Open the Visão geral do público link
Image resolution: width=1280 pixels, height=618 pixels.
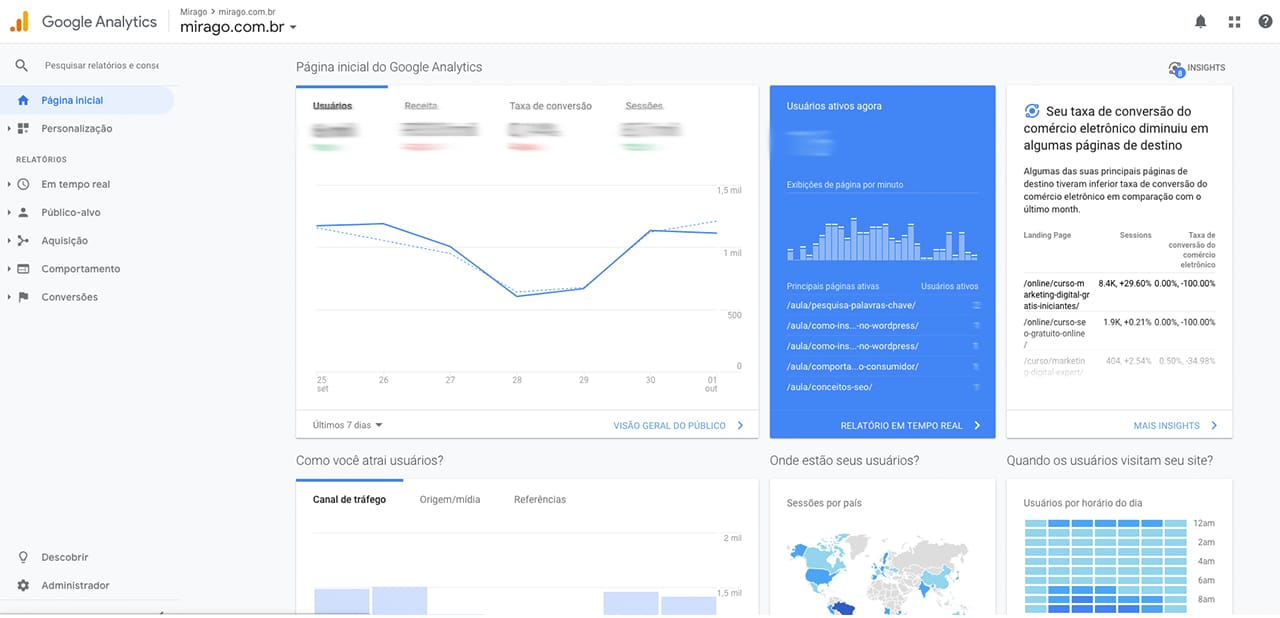click(x=670, y=425)
